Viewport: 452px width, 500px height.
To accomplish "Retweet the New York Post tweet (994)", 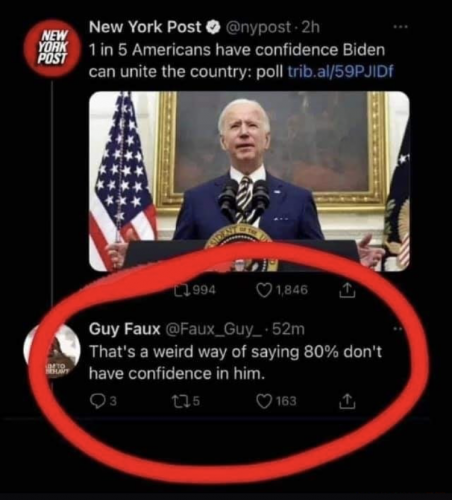I will click(195, 290).
